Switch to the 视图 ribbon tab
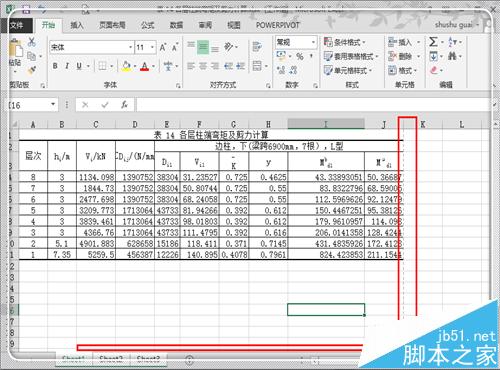Viewport: 500px width, 370px height. coord(234,25)
